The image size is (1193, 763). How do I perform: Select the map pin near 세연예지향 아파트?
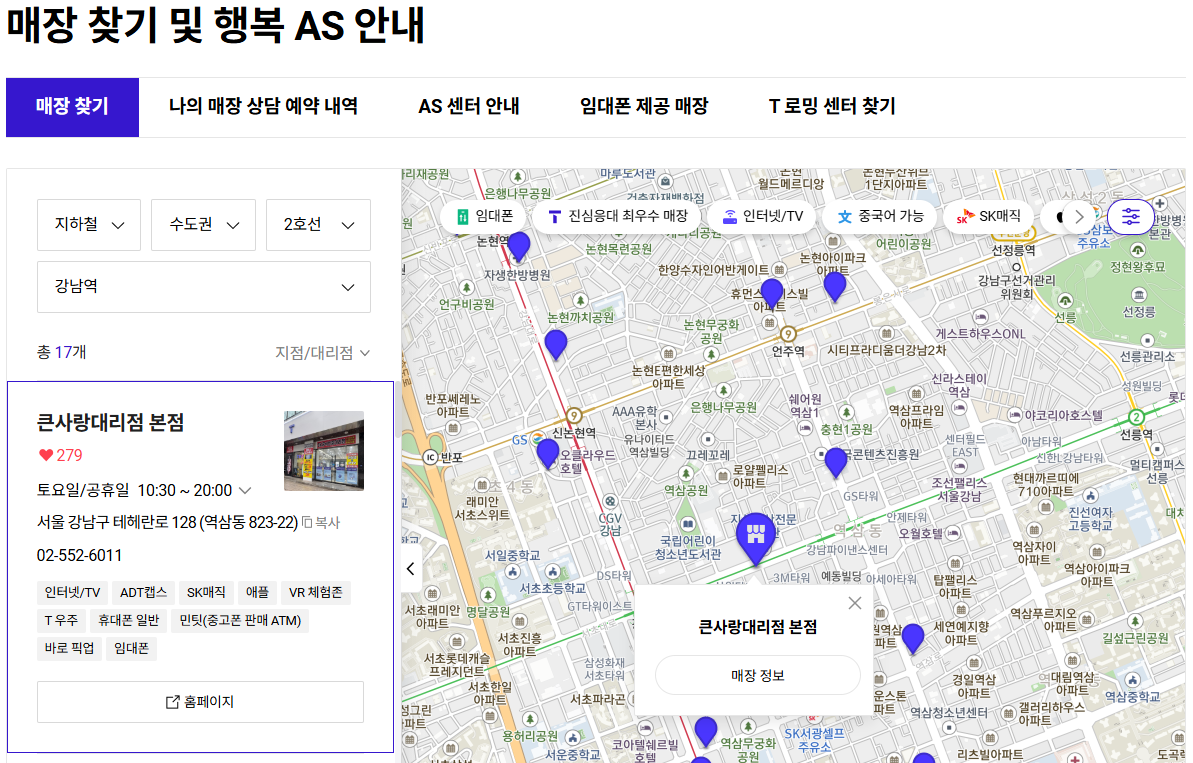(912, 638)
